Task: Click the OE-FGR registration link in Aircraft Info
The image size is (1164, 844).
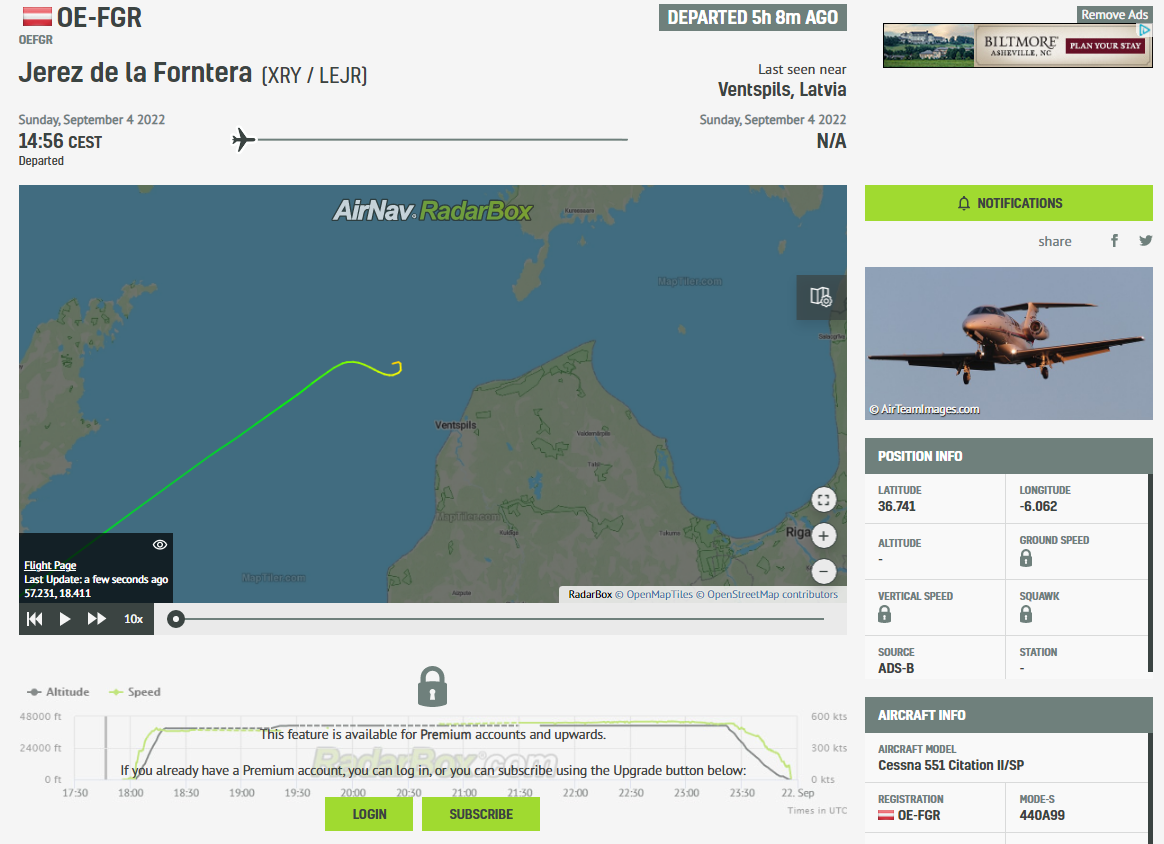Action: (x=919, y=815)
